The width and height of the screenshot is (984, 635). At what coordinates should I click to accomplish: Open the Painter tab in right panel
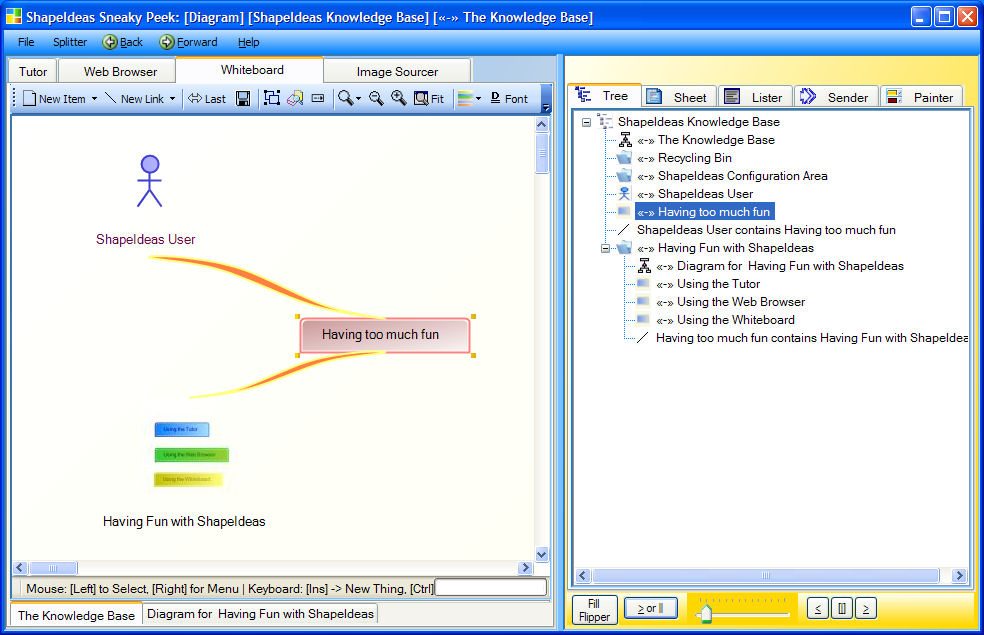pos(921,97)
